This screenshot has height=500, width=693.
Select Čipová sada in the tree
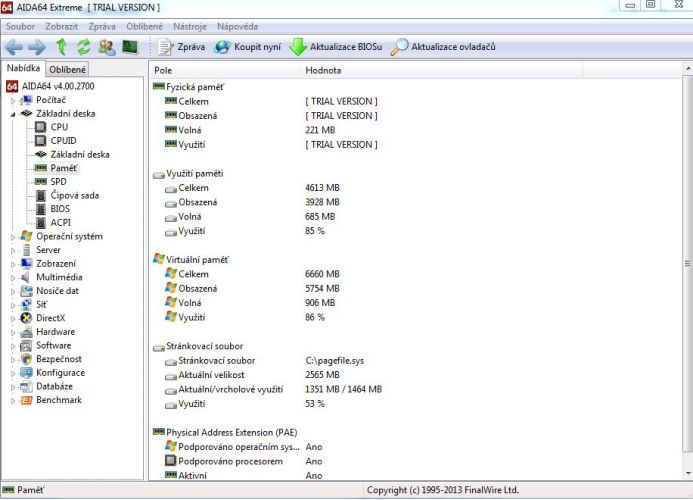(67, 195)
